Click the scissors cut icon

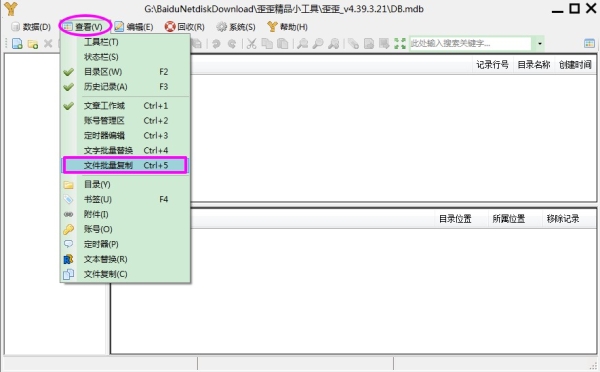pyautogui.click(x=251, y=44)
